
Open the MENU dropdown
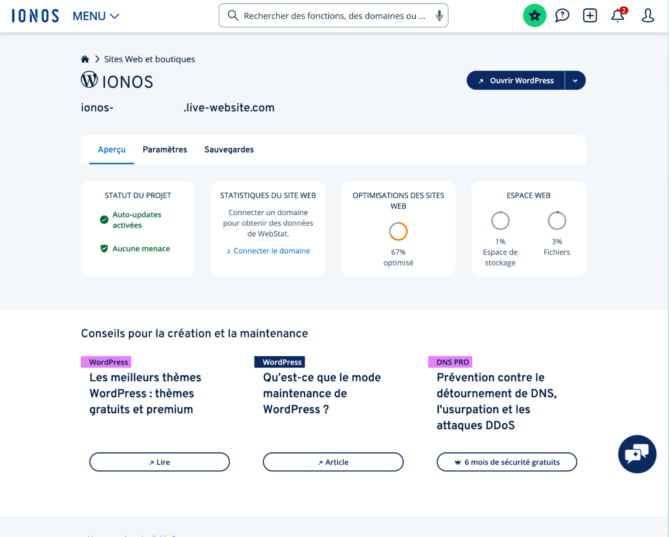tap(96, 16)
